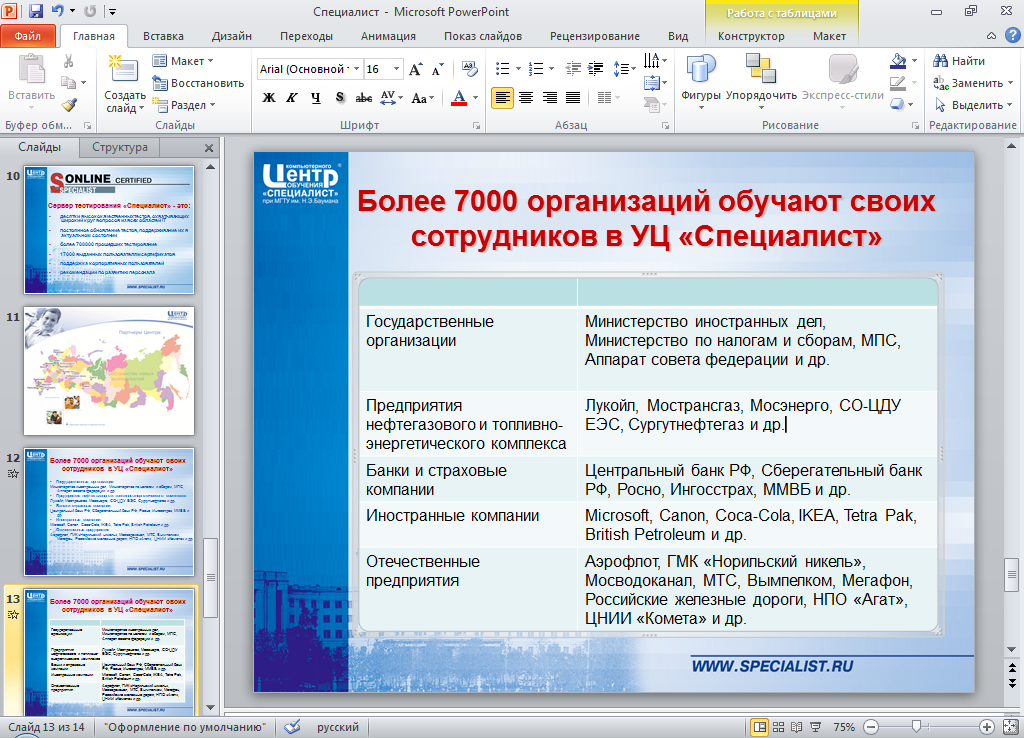Click the Shape Fill paint bucket icon
1024x738 pixels.
click(x=898, y=61)
